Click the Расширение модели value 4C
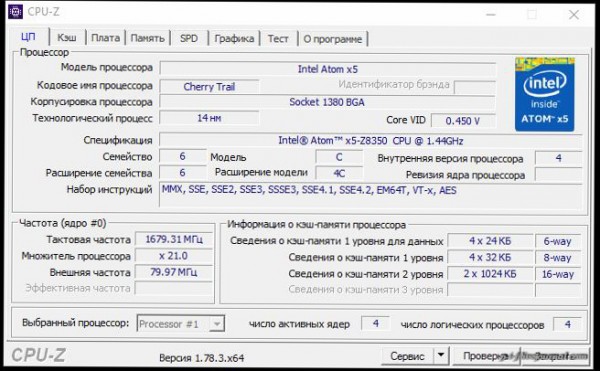Screen dimensions: 600x371 [x=339, y=173]
